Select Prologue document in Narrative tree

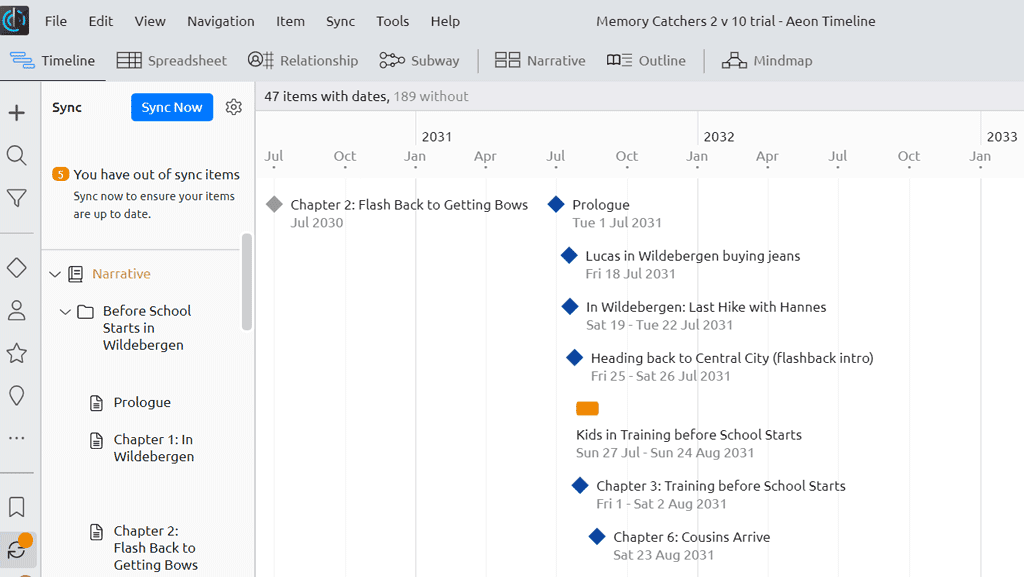point(142,402)
